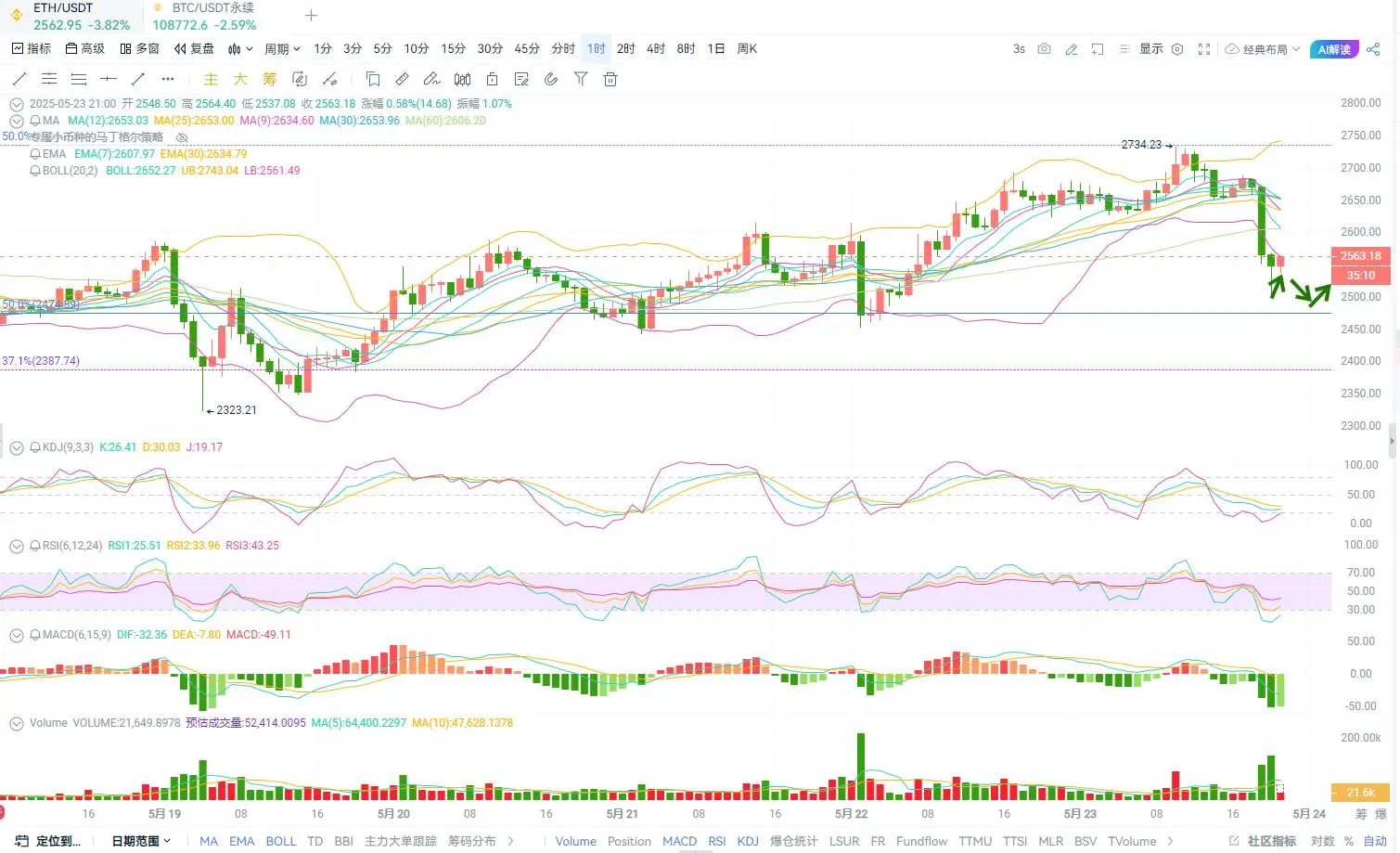Toggle the BOLL alert bell
Image resolution: width=1400 pixels, height=853 pixels.
35,171
